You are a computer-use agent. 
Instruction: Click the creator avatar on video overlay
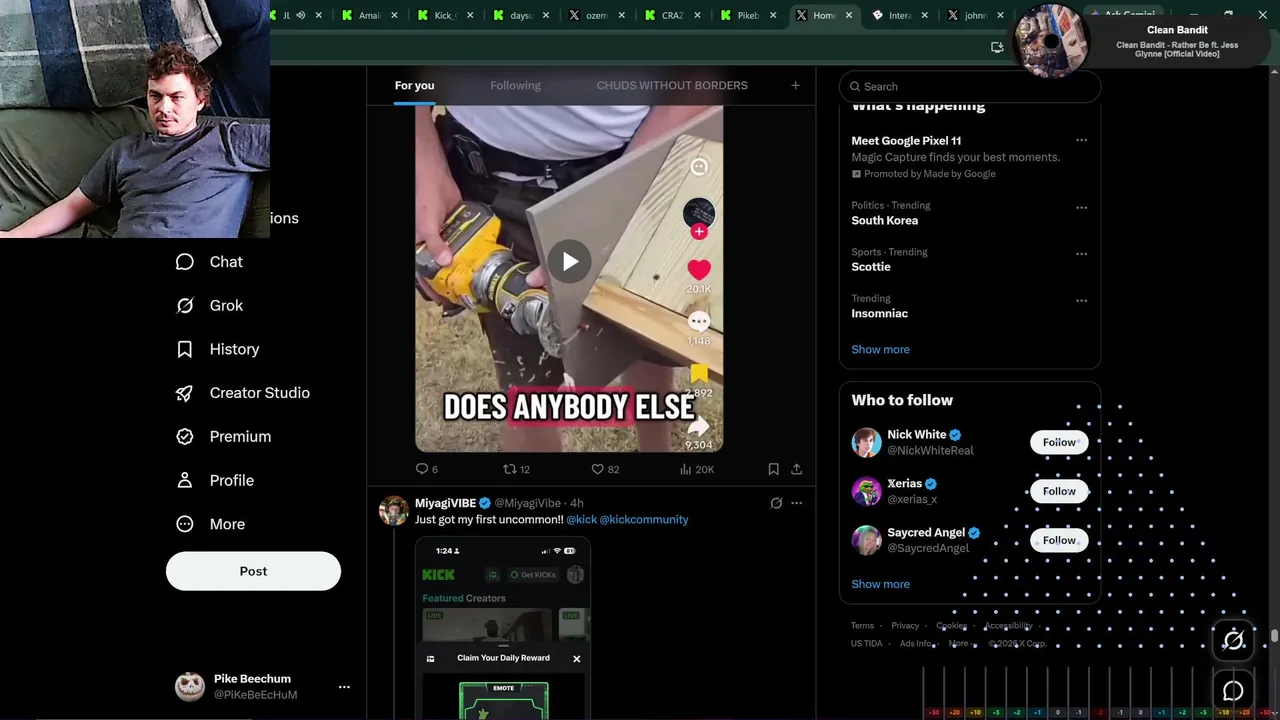[x=699, y=213]
